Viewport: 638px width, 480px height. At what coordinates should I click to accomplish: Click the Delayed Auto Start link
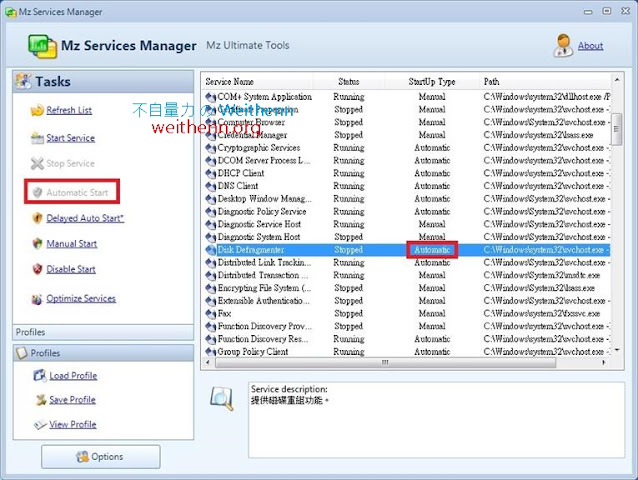pyautogui.click(x=85, y=218)
